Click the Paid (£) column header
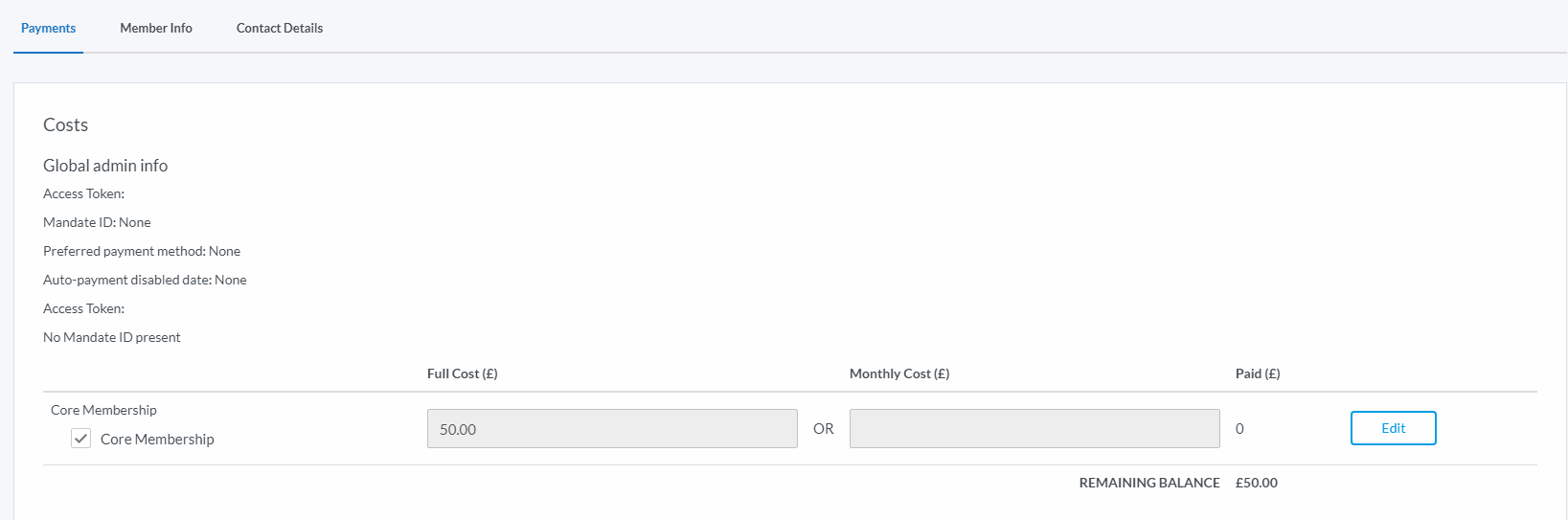Screen dimensions: 1568x520 pyautogui.click(x=1258, y=373)
